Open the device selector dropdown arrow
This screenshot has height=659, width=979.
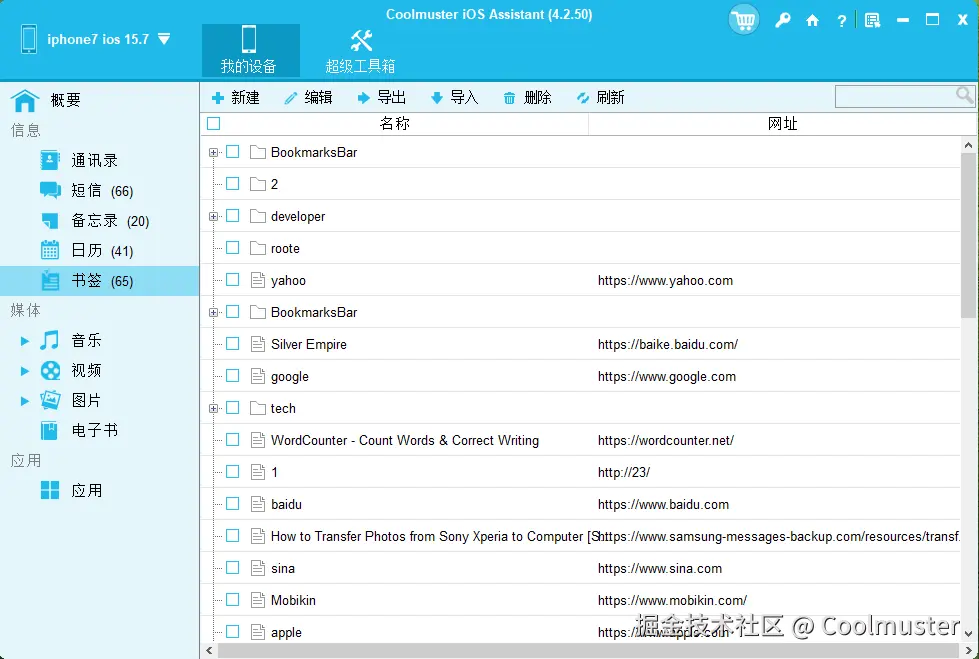pos(164,39)
